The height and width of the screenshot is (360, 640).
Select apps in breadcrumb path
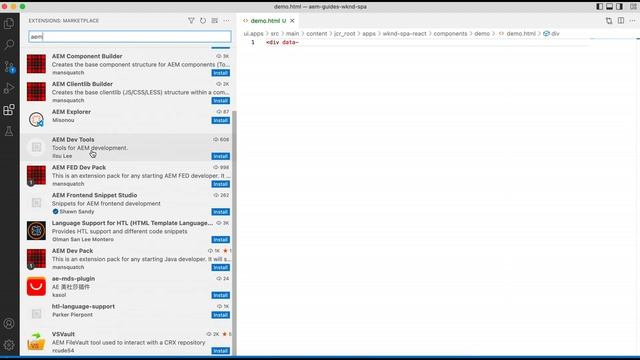pyautogui.click(x=369, y=34)
